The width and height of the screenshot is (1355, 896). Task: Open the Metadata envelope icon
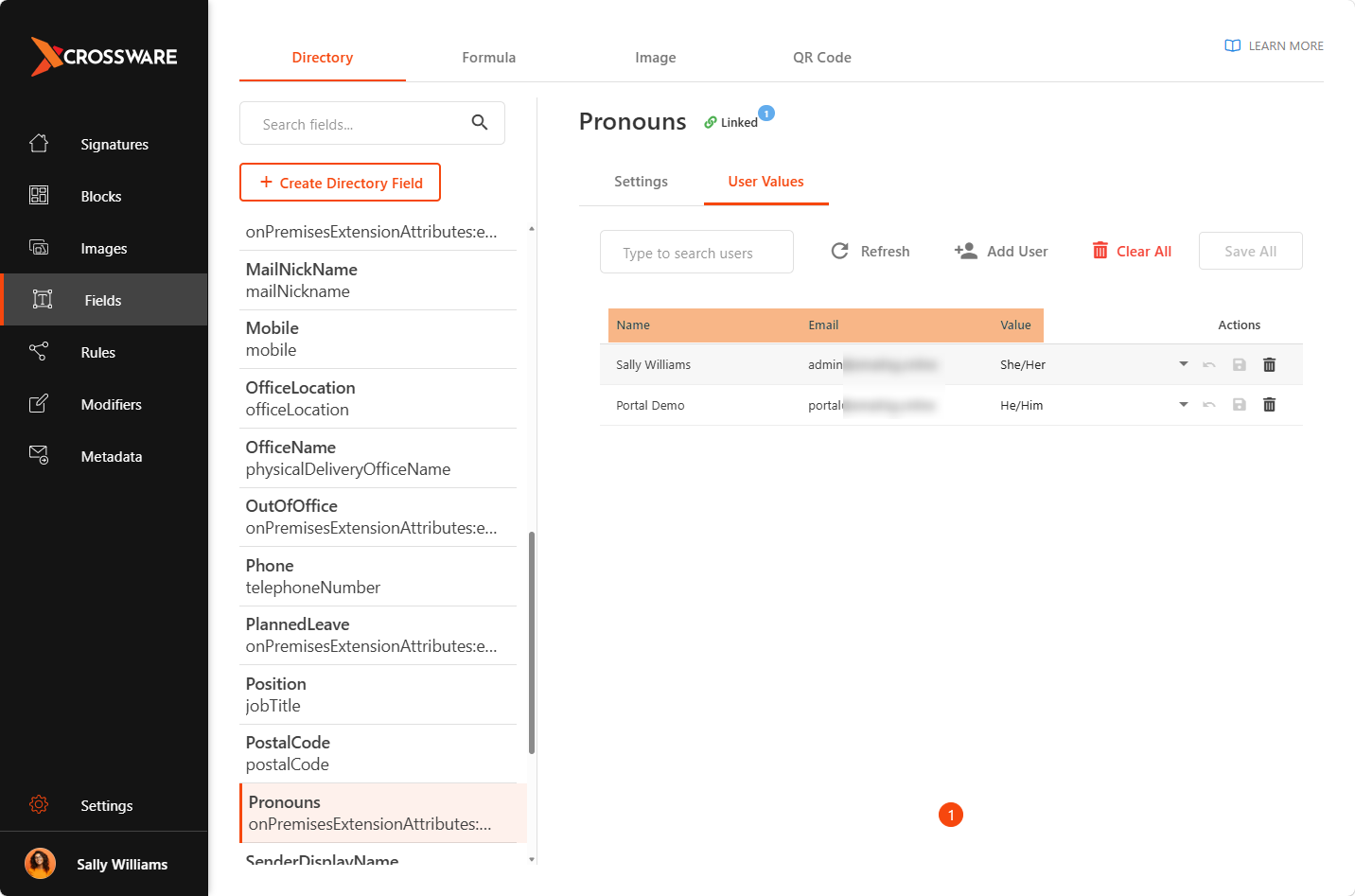pyautogui.click(x=39, y=455)
